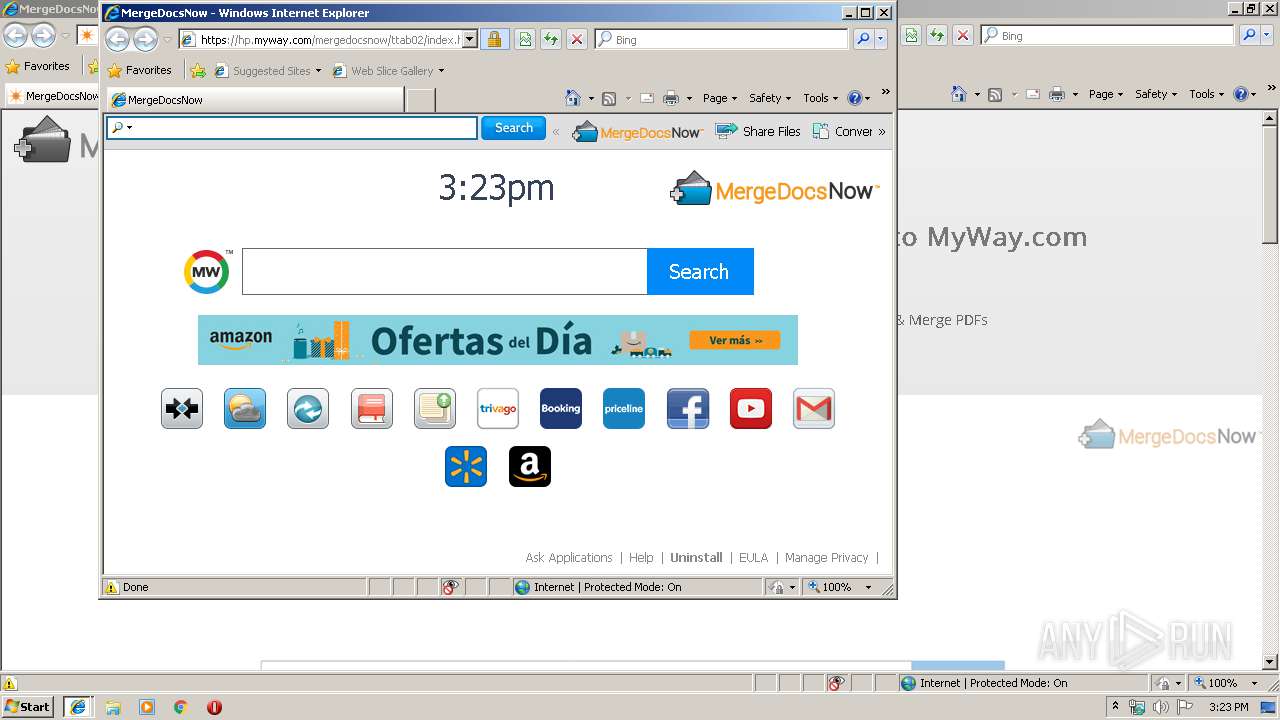Click the toolbar Search button
This screenshot has width=1280, height=720.
513,128
